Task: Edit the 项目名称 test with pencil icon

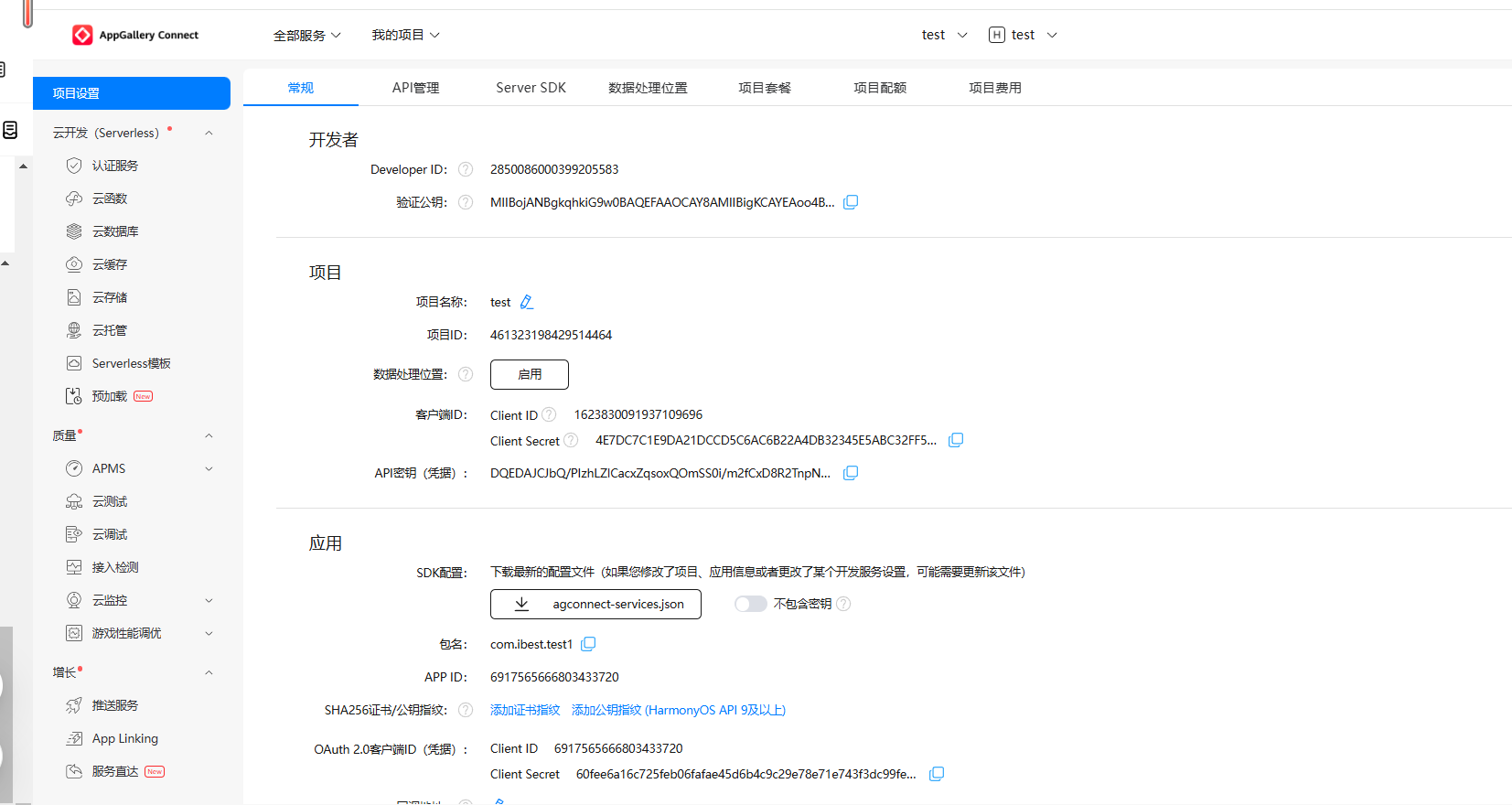Action: 527,302
